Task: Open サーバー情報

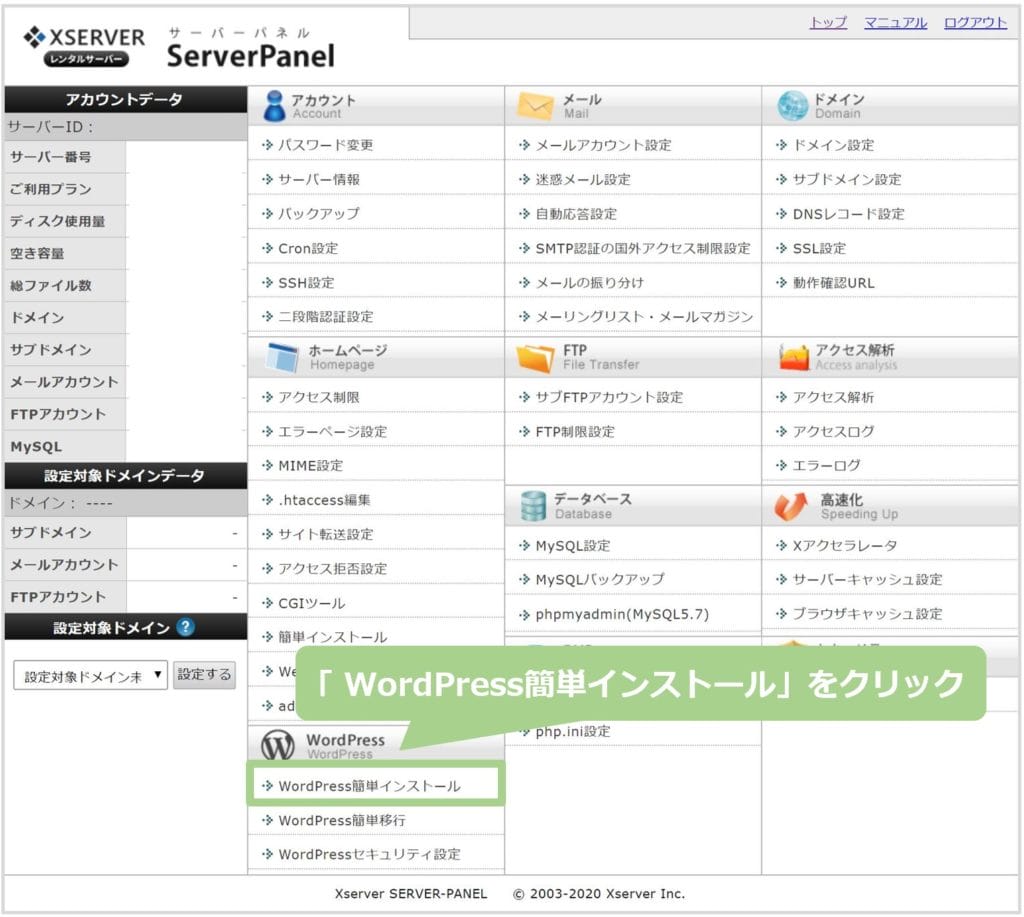Action: (319, 180)
